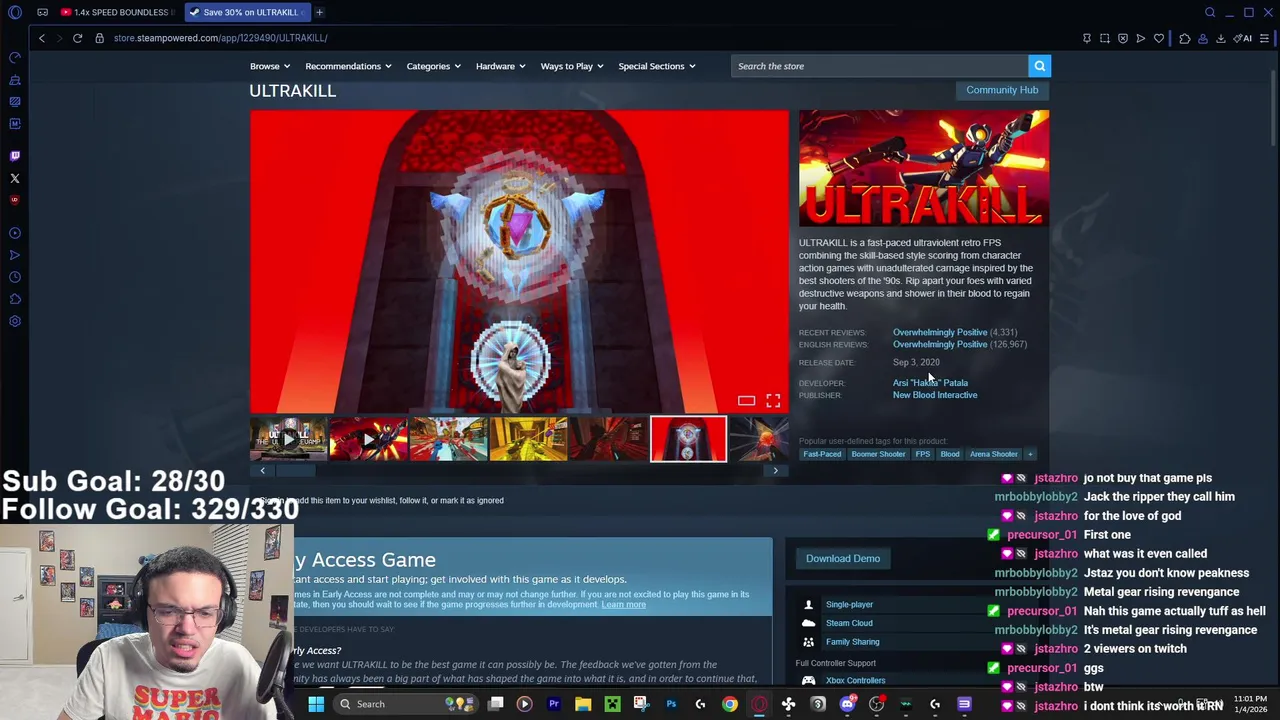This screenshot has width=1280, height=720.
Task: Take a snapshot with the toolbar capture icon
Action: pyautogui.click(x=1105, y=38)
